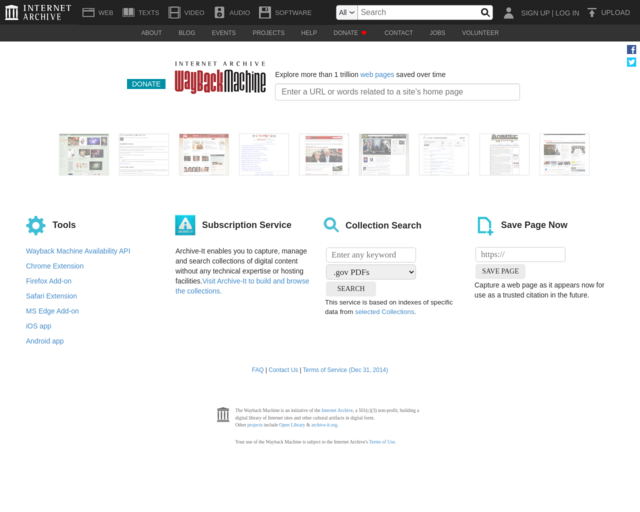Viewport: 640px width, 512px height.
Task: Click the LOG IN link
Action: click(567, 13)
